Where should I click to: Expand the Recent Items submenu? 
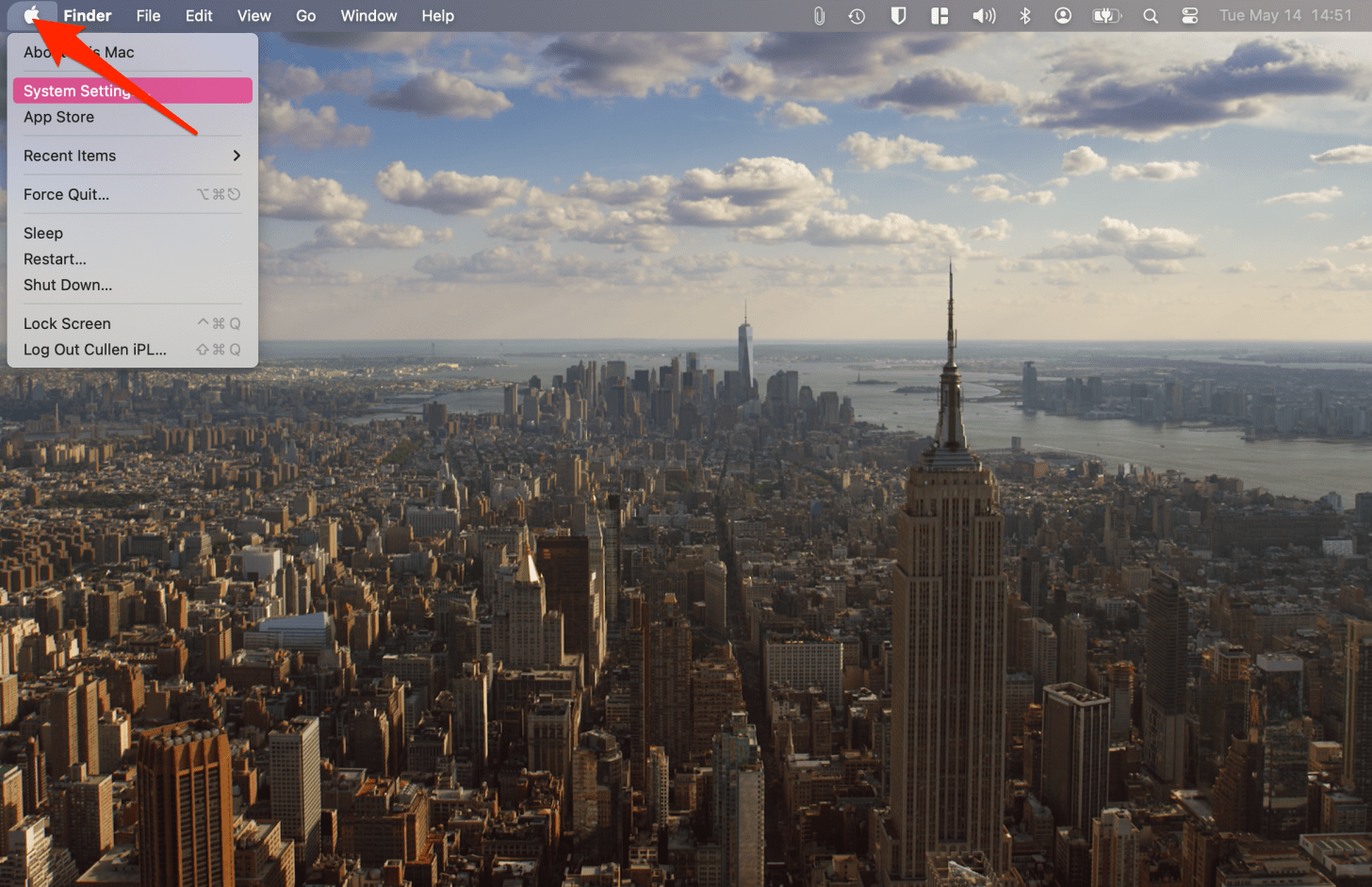[x=132, y=156]
